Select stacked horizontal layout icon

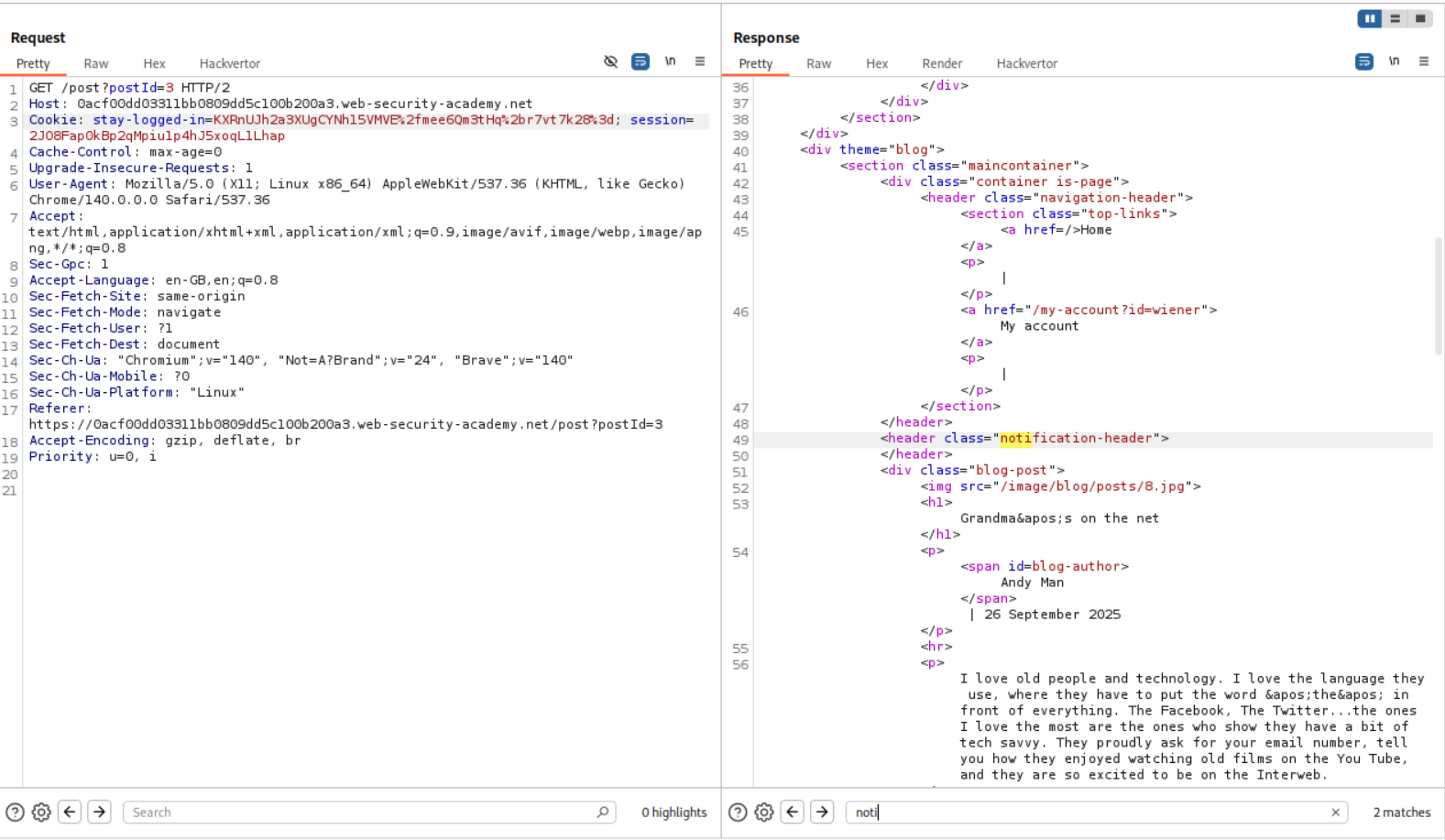click(1396, 18)
